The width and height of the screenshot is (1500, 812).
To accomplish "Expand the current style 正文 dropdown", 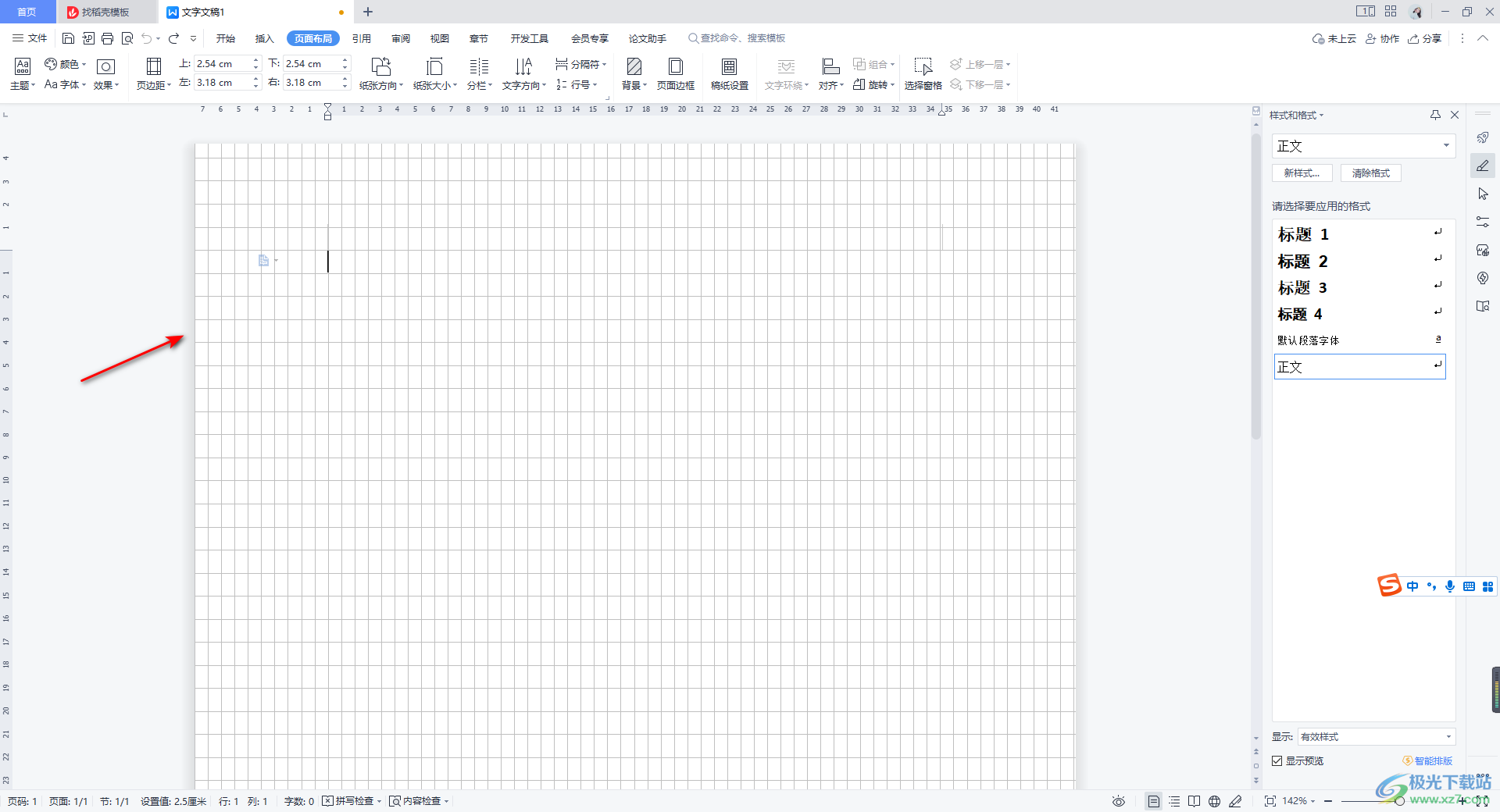I will [1446, 145].
